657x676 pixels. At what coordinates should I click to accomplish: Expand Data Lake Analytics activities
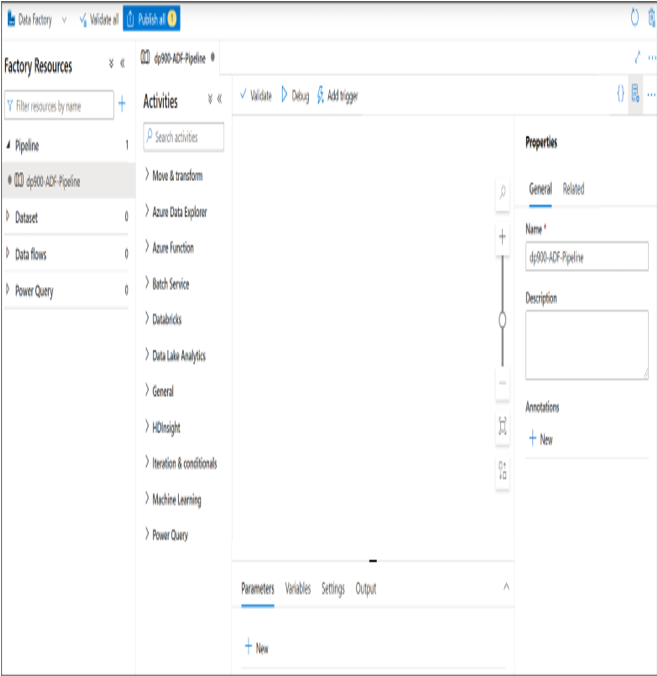pyautogui.click(x=175, y=355)
